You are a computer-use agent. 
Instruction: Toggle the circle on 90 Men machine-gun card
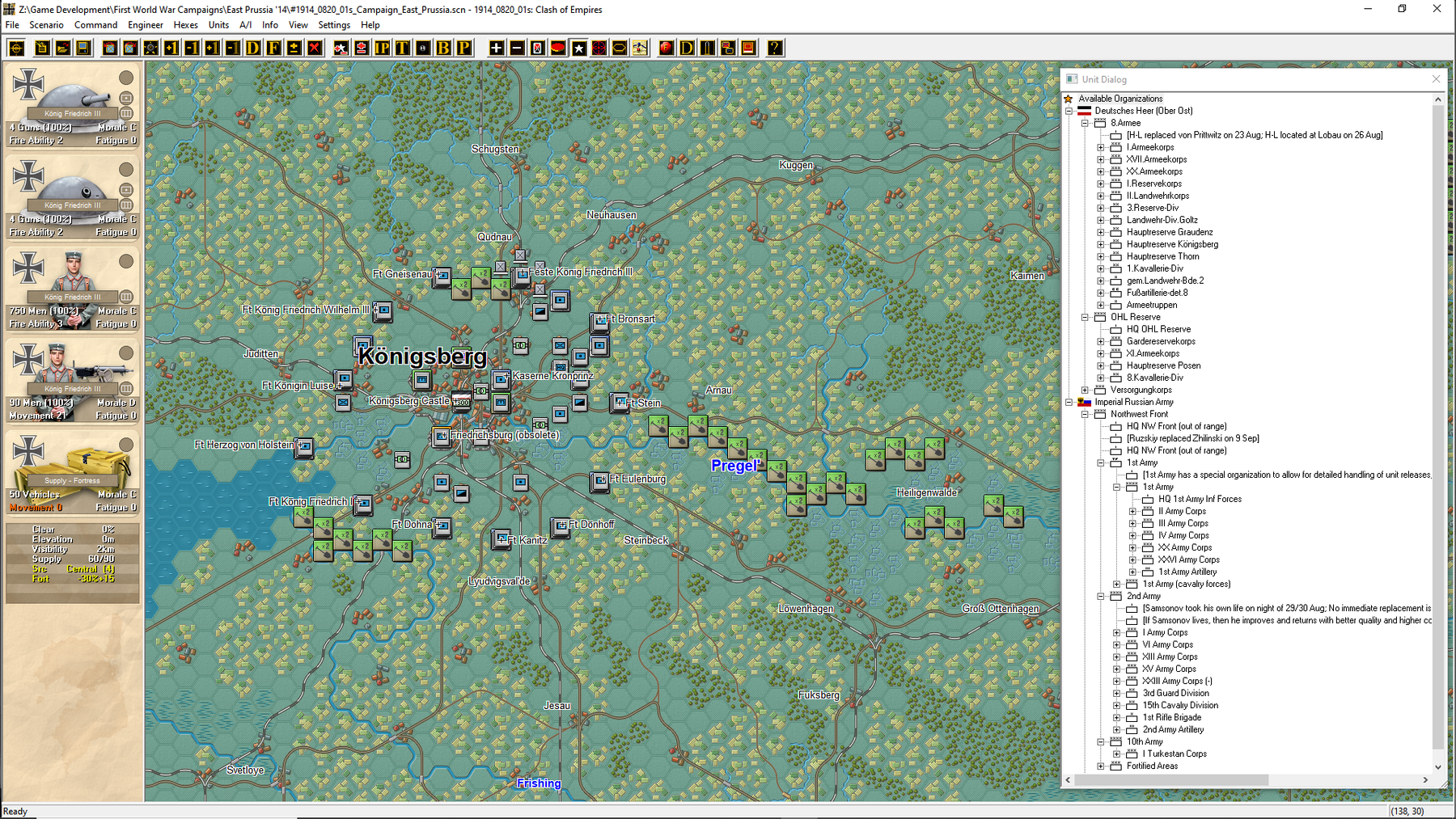click(126, 353)
